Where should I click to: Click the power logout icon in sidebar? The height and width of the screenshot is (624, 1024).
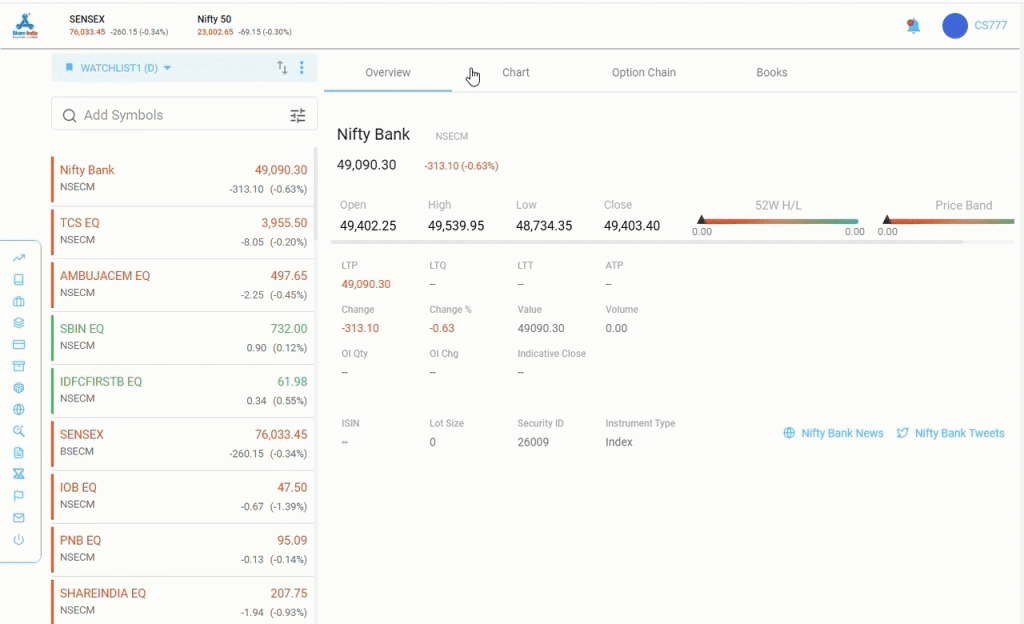[18, 540]
